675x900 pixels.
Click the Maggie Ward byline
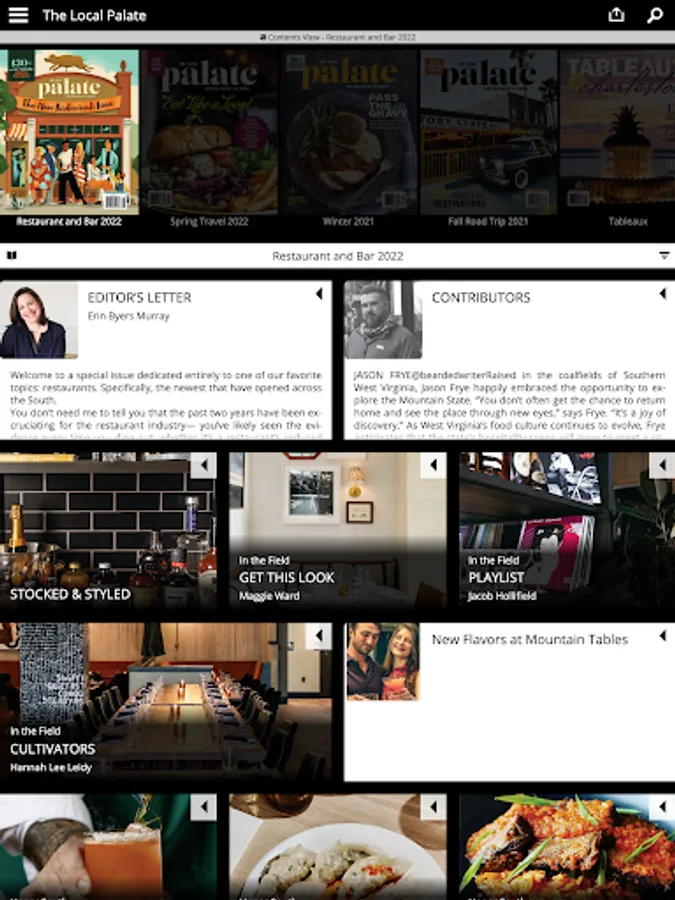(269, 596)
